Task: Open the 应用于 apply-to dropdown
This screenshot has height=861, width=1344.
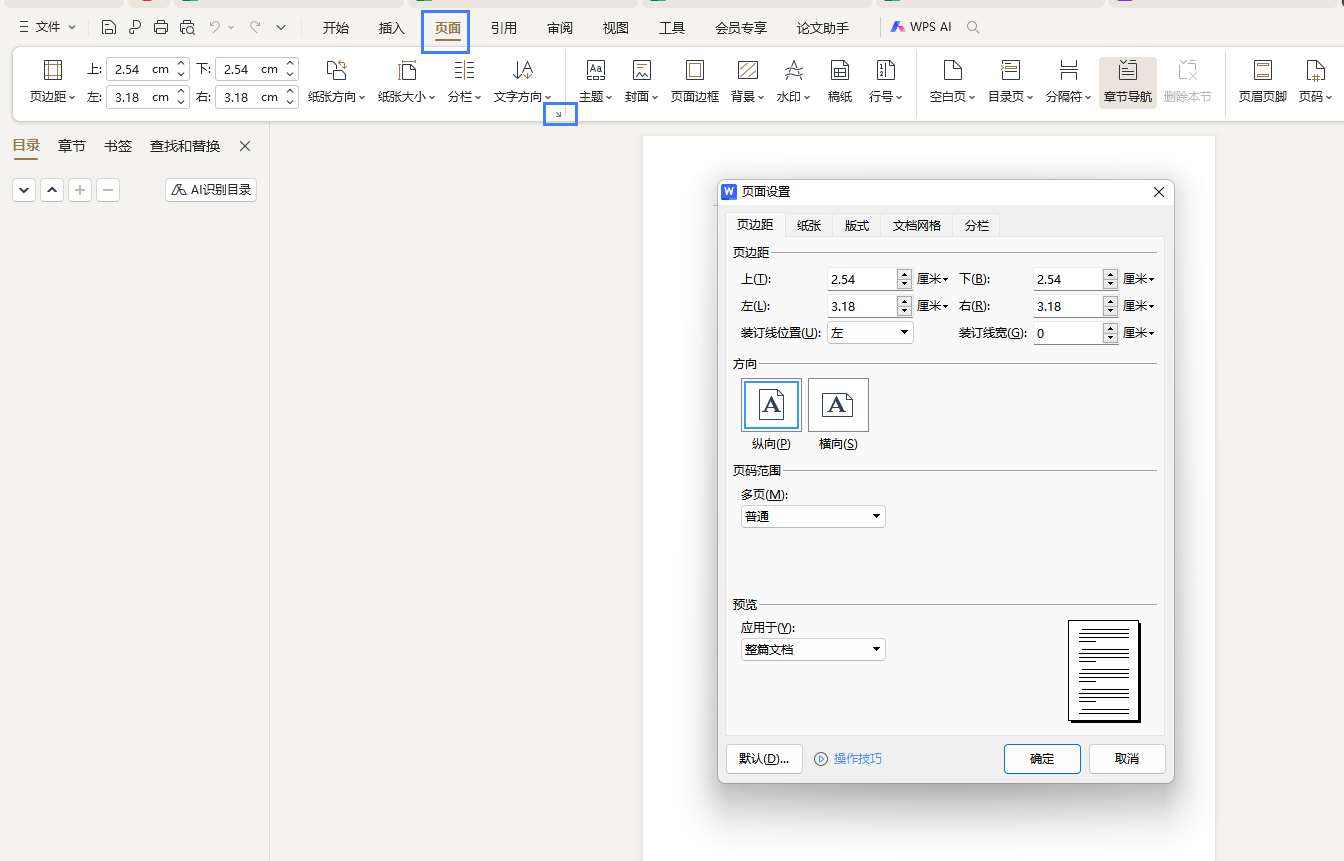Action: [x=813, y=649]
